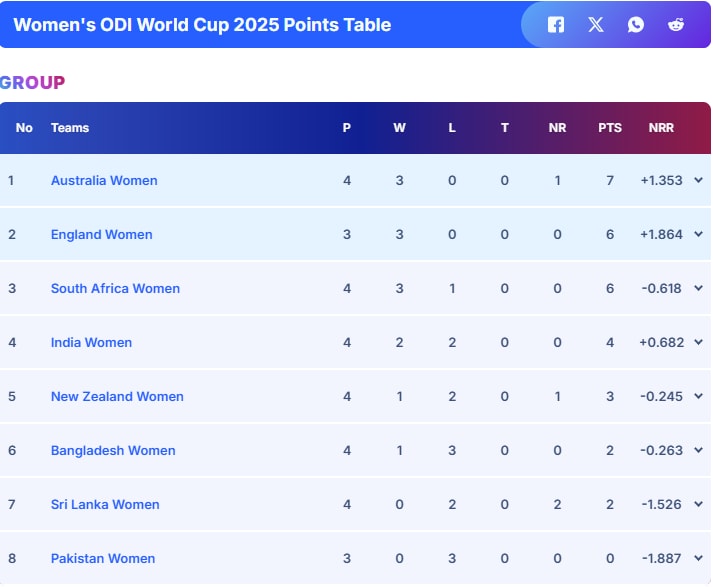Expand the Sri Lanka Women row chevron
The height and width of the screenshot is (587, 713).
[698, 504]
